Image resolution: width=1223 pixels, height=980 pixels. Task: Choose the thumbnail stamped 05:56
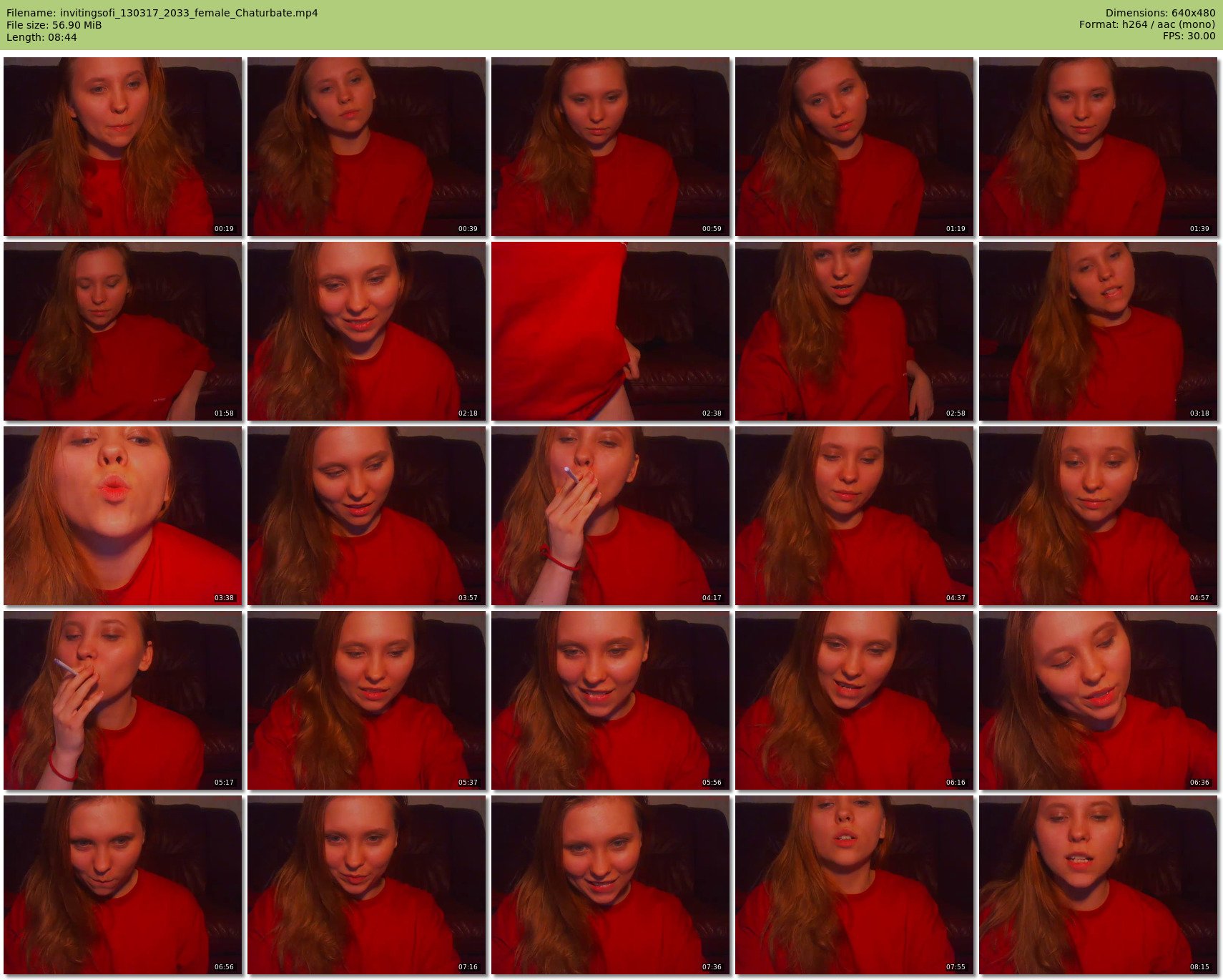[x=610, y=700]
